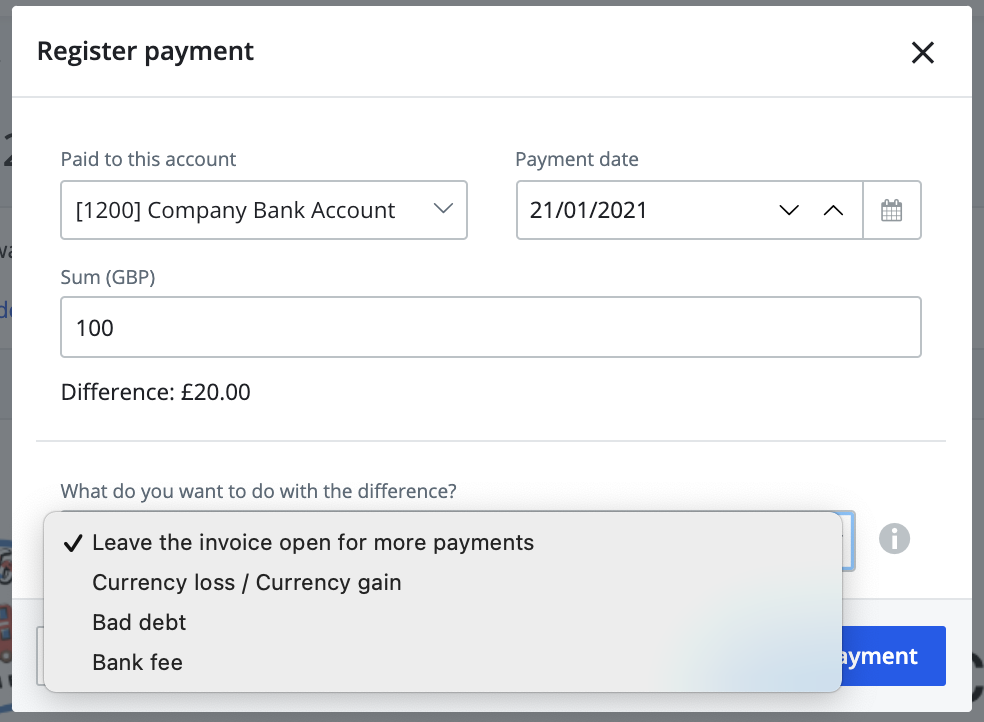The height and width of the screenshot is (722, 984).
Task: Choose Bad debt from the difference options
Action: point(139,622)
